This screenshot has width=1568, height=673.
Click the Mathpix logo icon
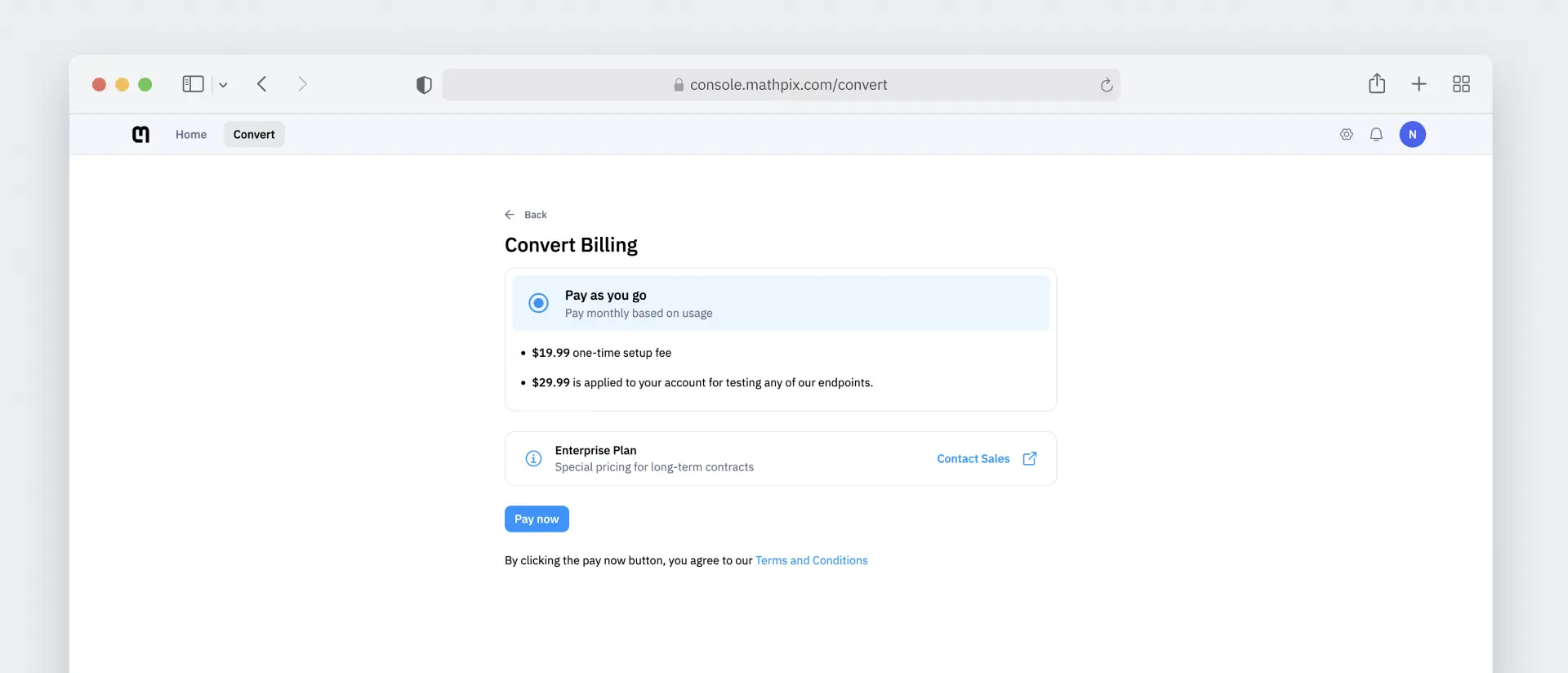pos(140,134)
